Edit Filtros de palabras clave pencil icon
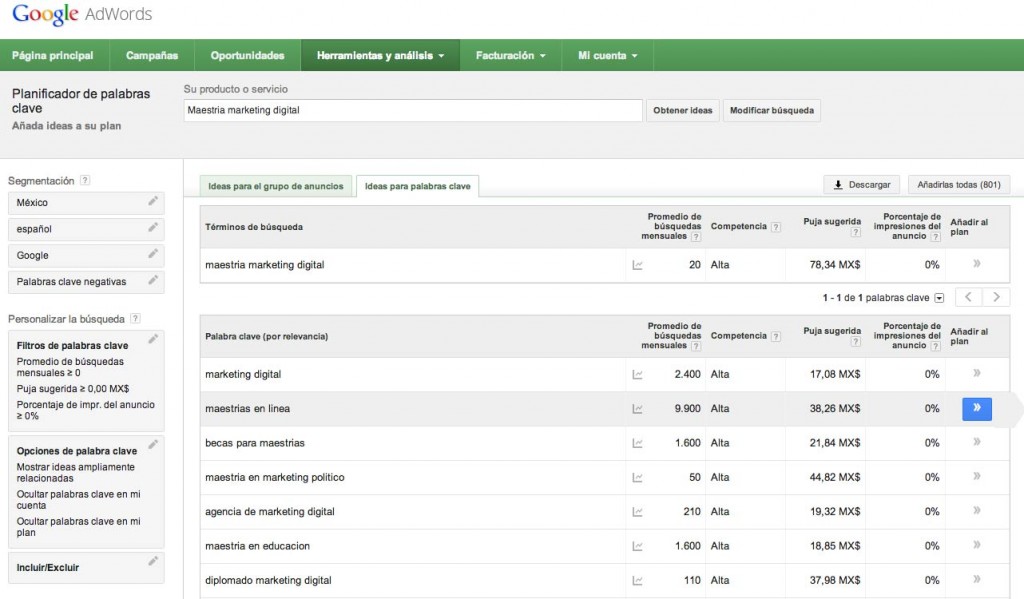Viewport: 1024px width, 599px height. (153, 340)
